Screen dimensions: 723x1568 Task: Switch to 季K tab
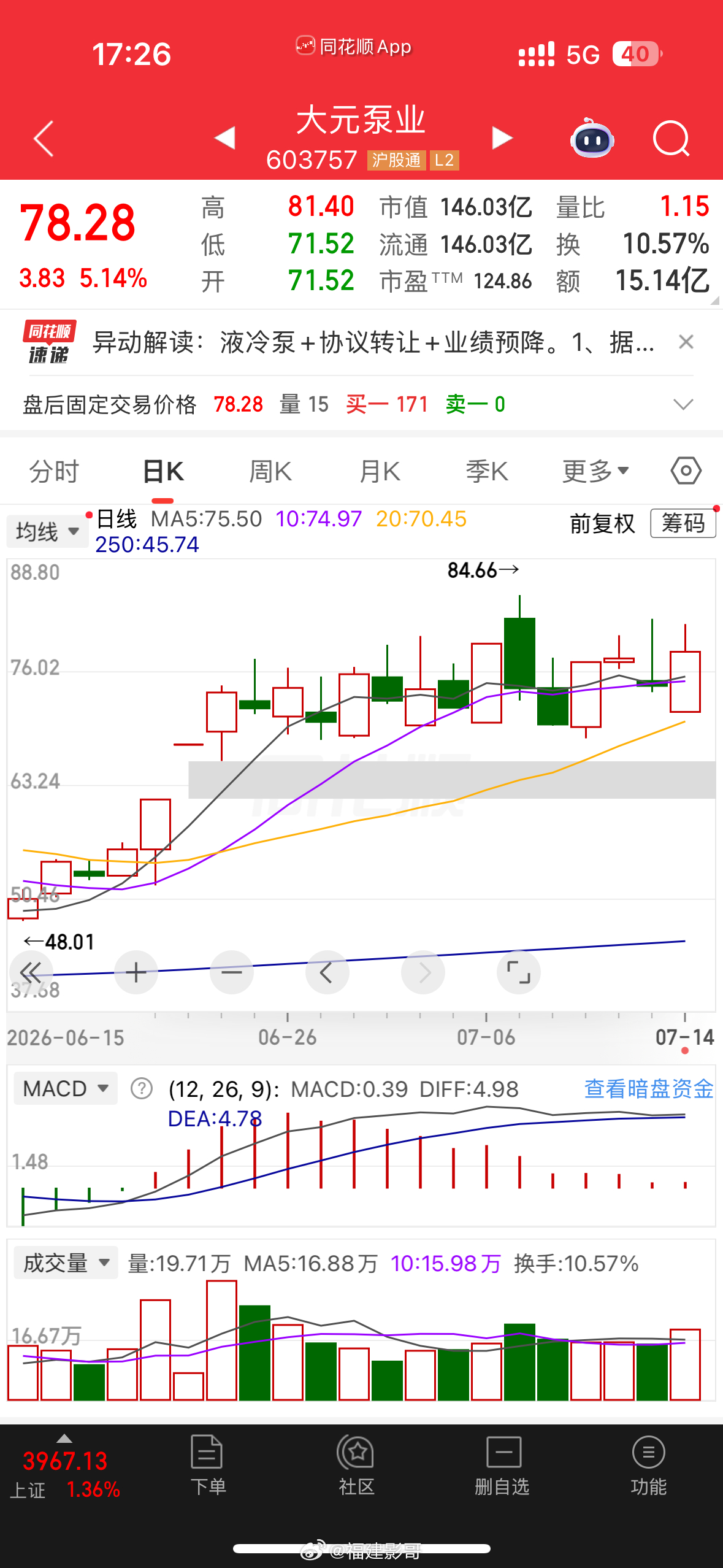pos(487,472)
